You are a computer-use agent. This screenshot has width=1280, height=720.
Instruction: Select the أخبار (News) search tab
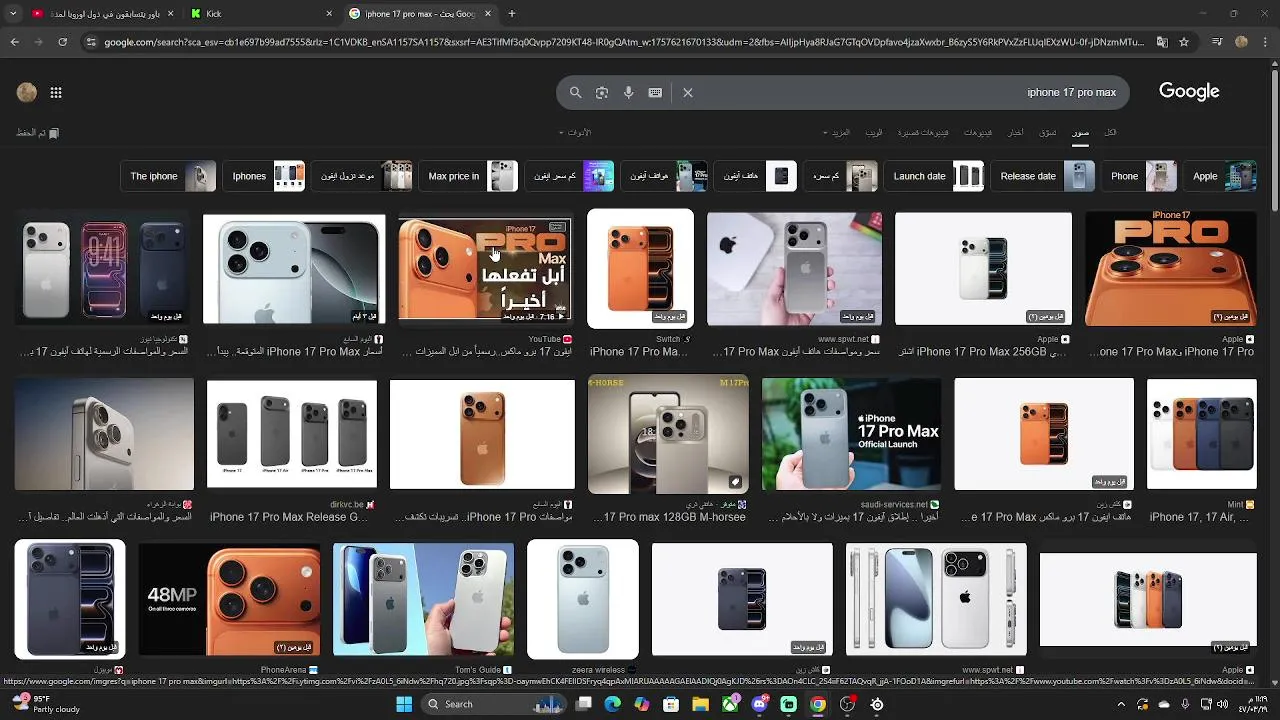coord(1015,132)
